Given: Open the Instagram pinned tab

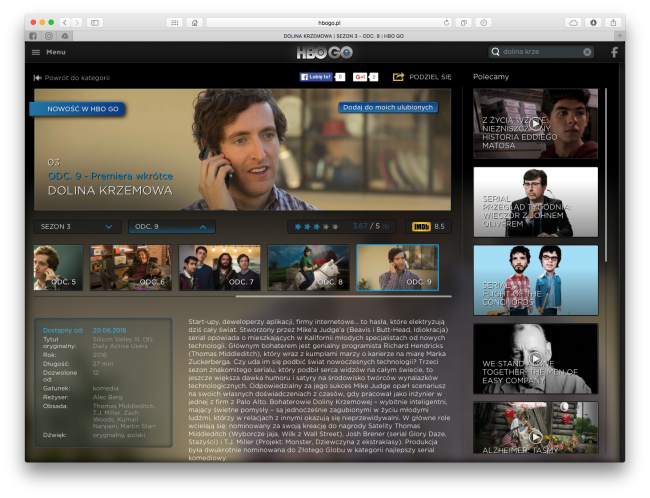Looking at the screenshot, I should [x=49, y=36].
